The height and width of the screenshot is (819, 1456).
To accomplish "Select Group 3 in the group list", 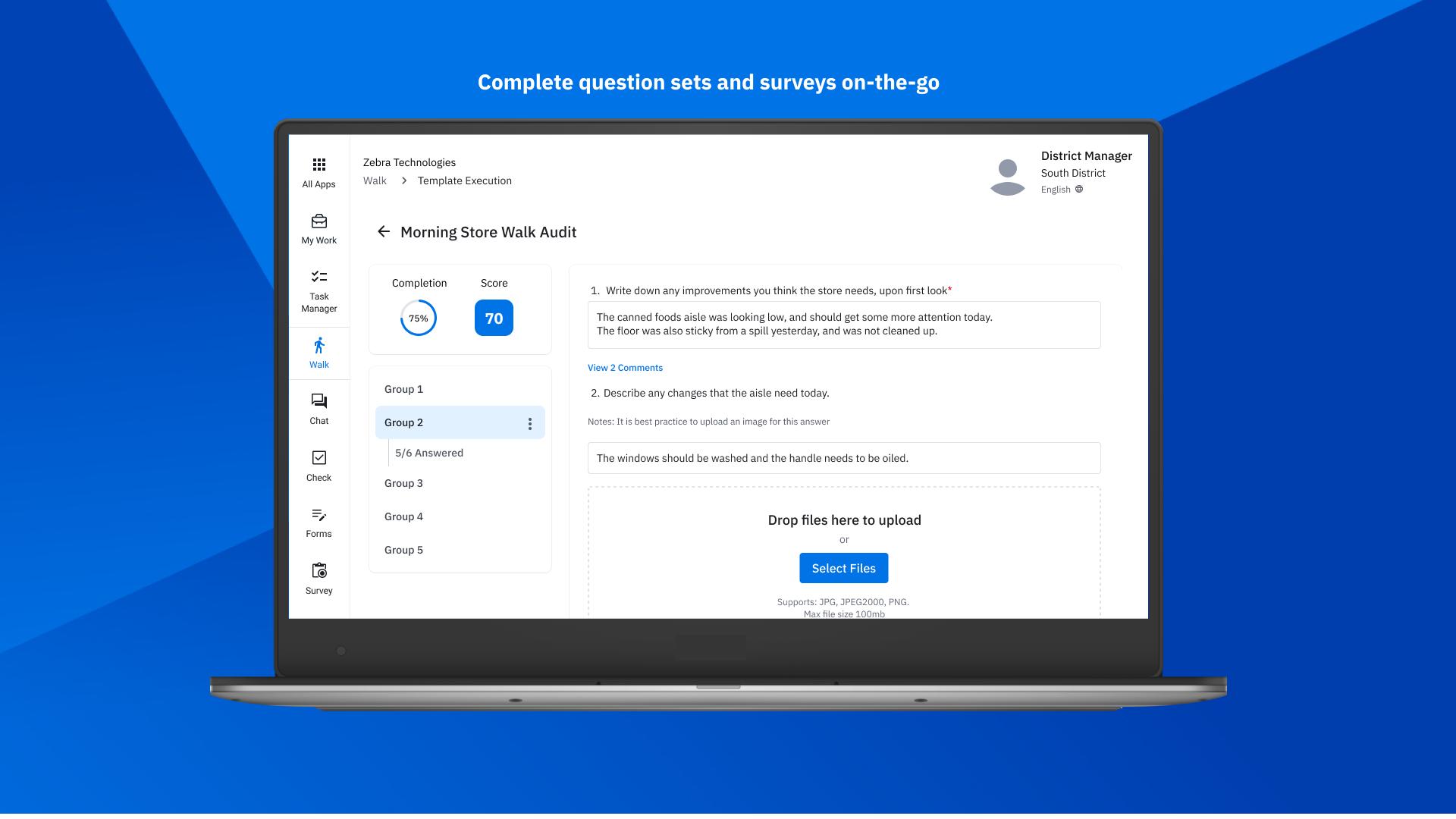I will pyautogui.click(x=460, y=483).
